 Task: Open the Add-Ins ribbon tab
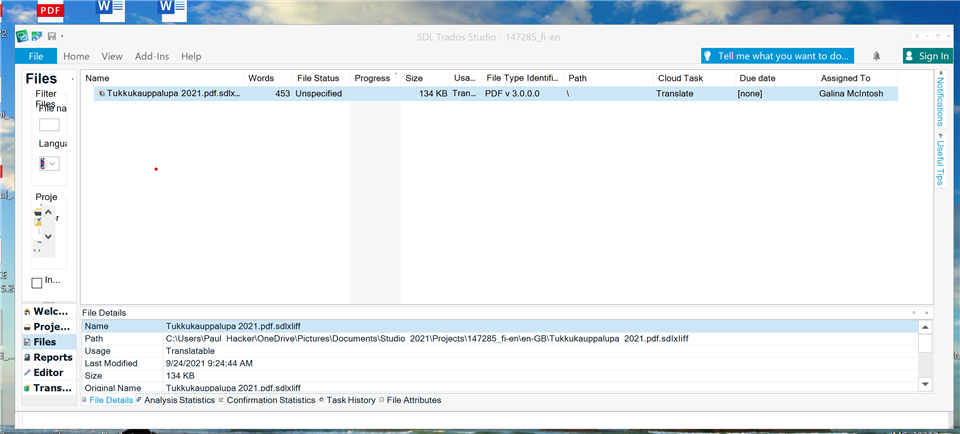[x=152, y=56]
